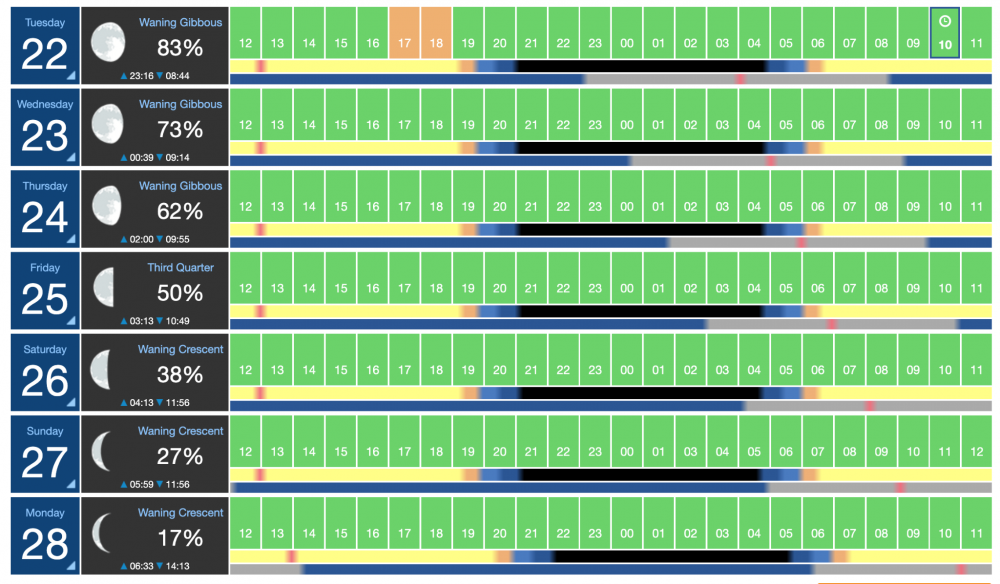Click the clock icon on Tuesday's hour 10

pos(945,22)
